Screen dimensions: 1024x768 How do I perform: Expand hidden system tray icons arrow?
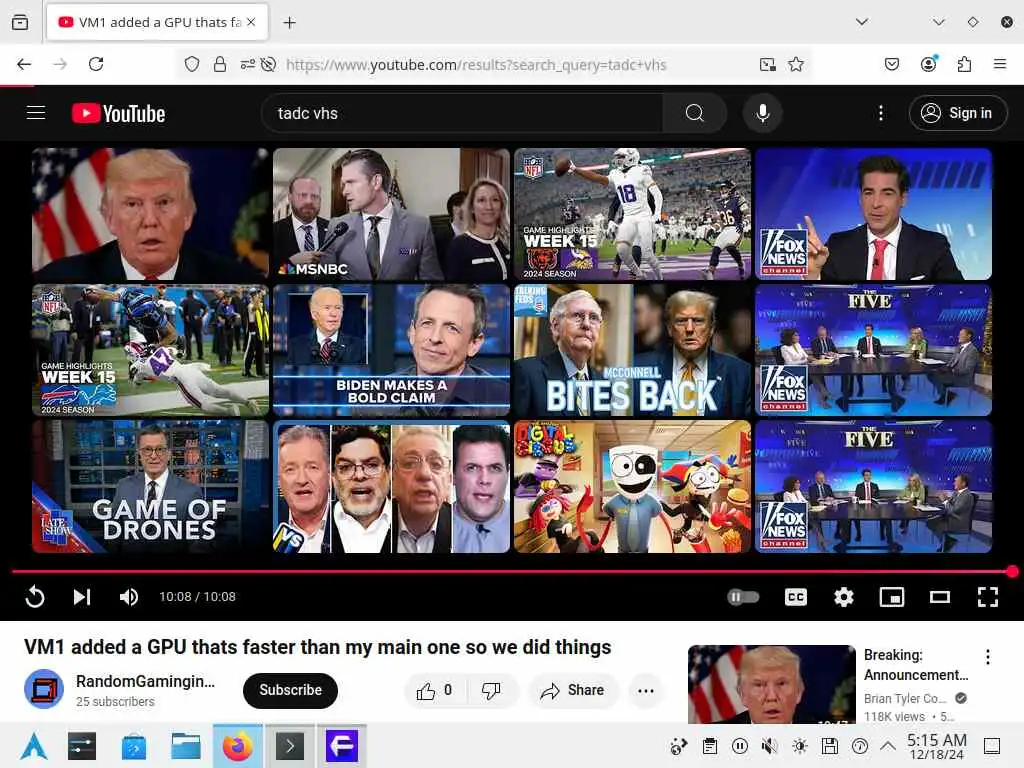pyautogui.click(x=888, y=746)
